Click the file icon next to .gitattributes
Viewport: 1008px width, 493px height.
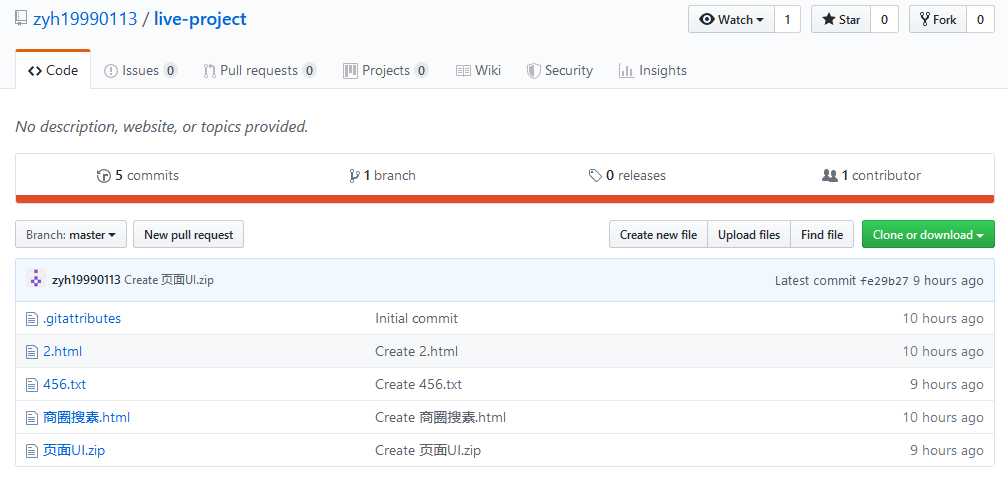(x=32, y=319)
